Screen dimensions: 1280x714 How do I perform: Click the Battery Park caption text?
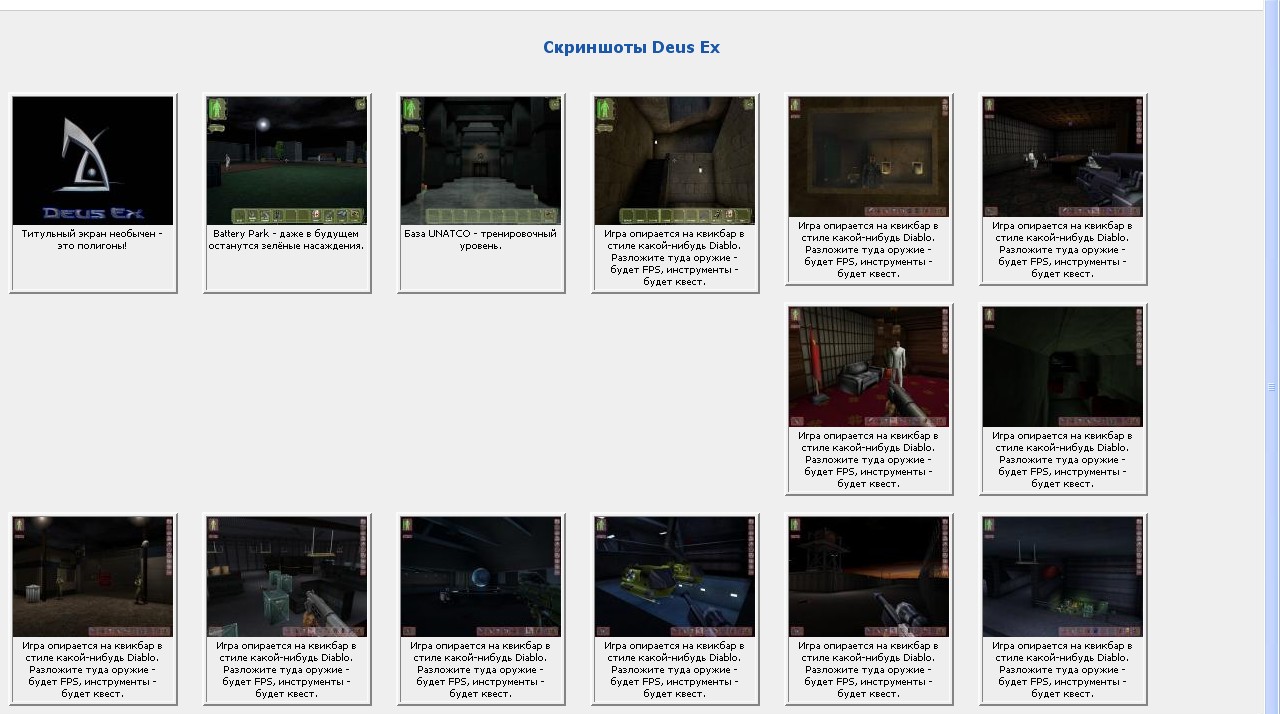tap(287, 239)
